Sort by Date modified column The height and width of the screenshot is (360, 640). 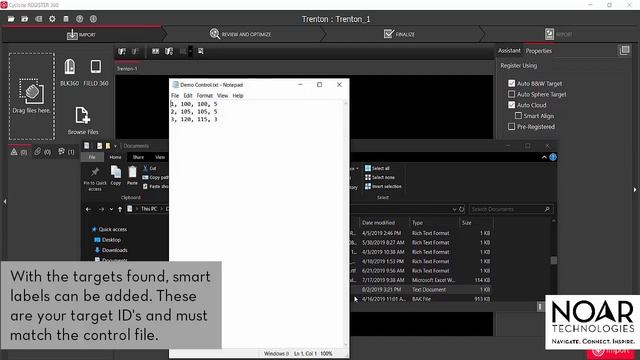[x=378, y=223]
